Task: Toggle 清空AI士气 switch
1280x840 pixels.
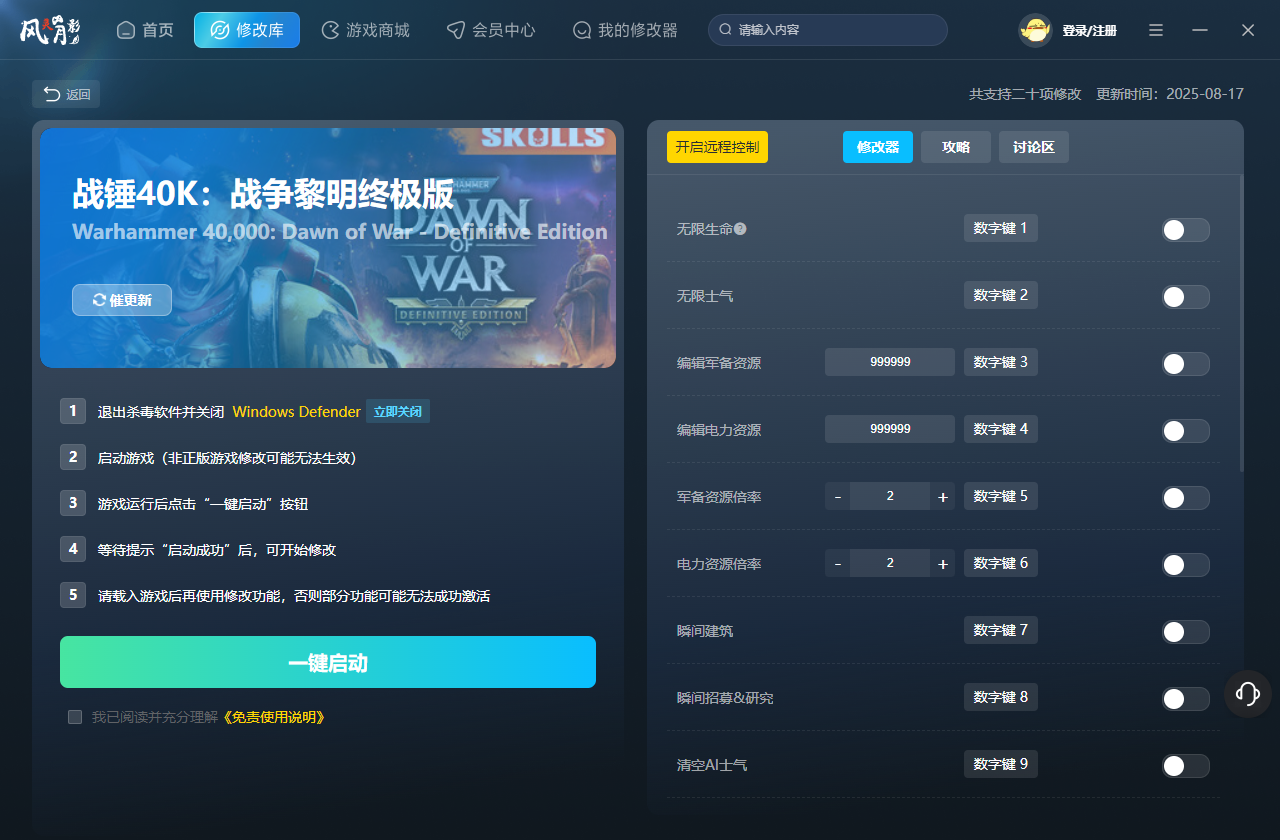Action: tap(1186, 766)
